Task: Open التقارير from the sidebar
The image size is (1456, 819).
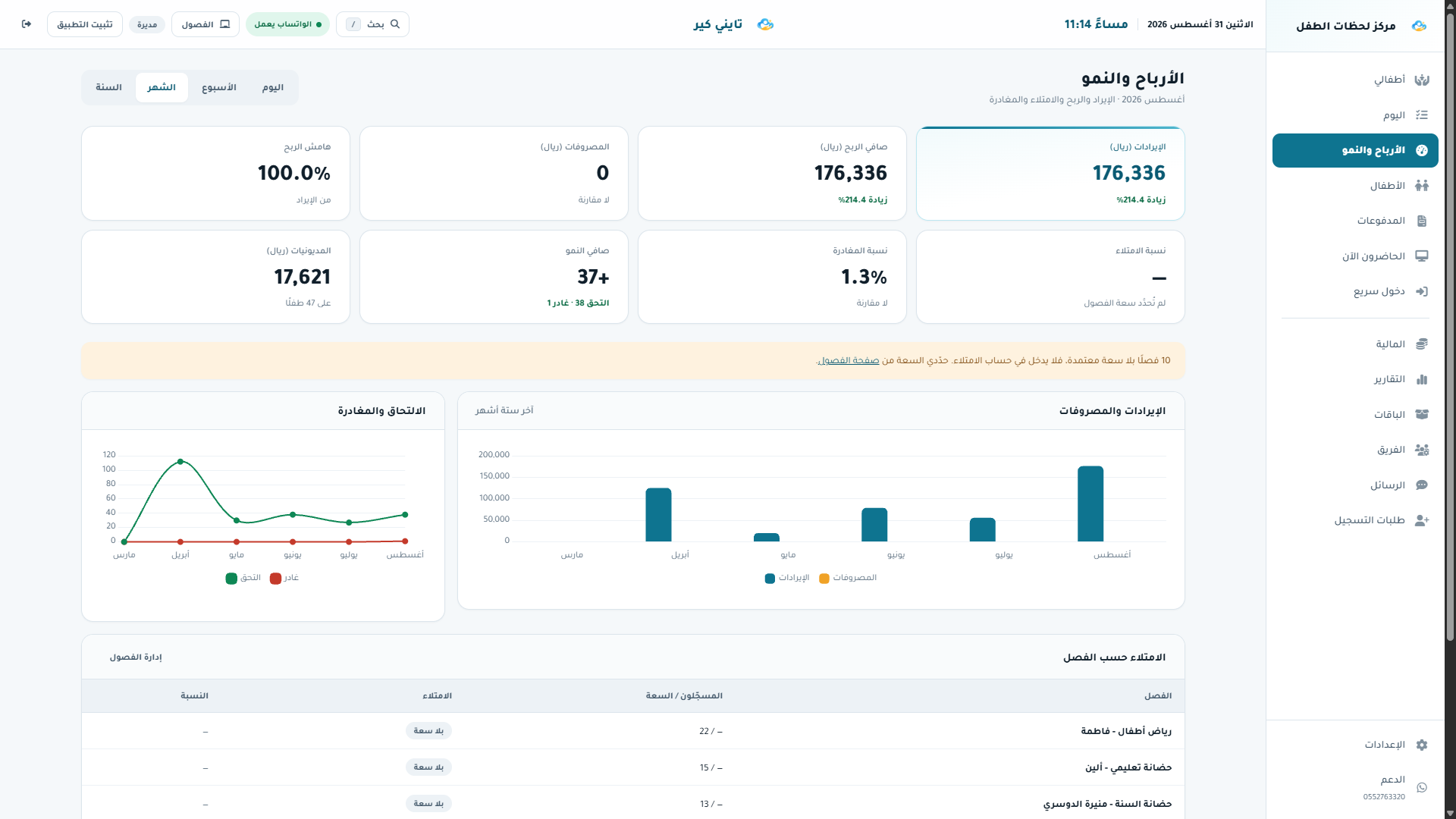Action: click(1355, 379)
